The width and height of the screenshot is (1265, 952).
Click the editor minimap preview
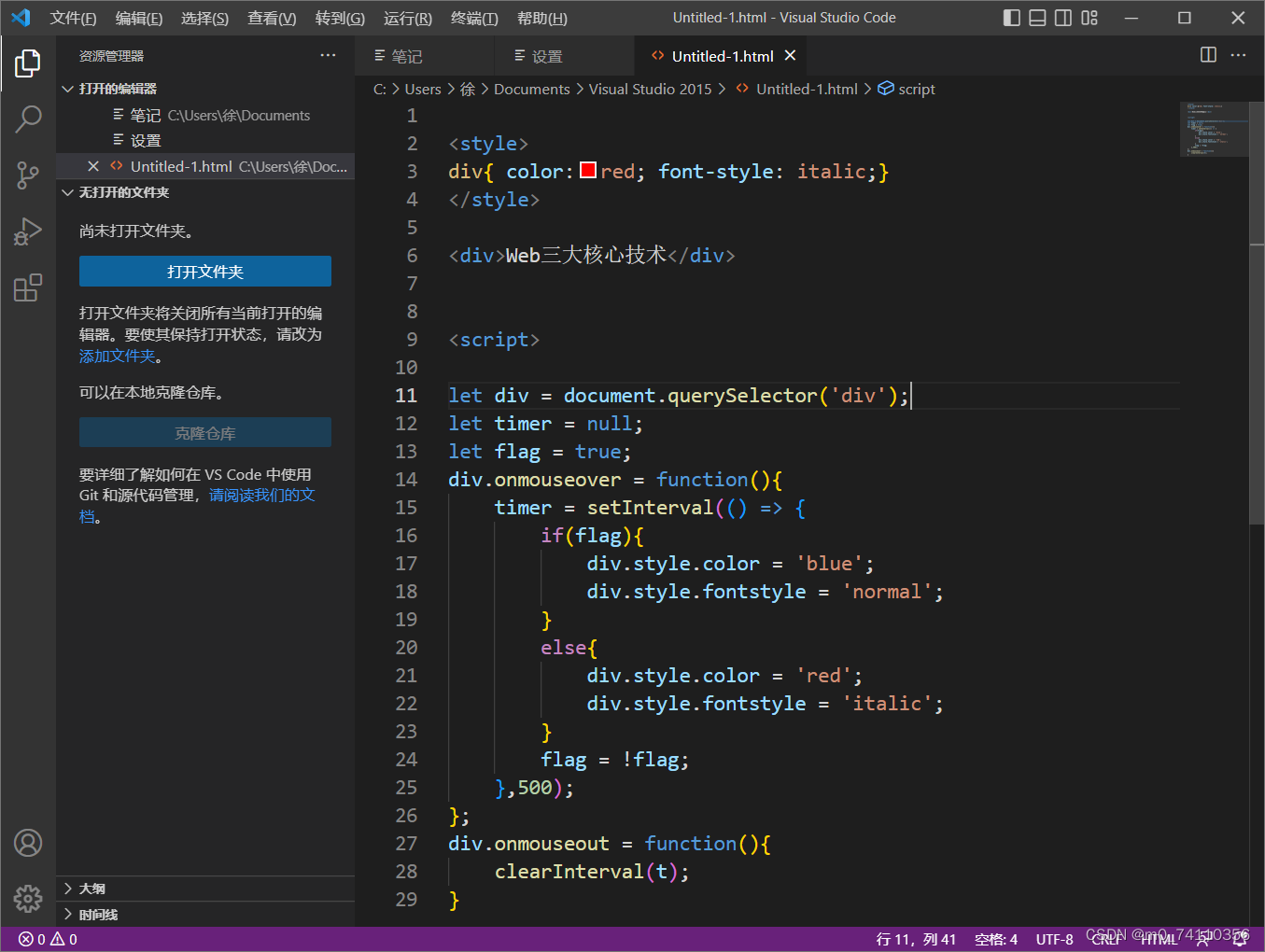pyautogui.click(x=1215, y=129)
